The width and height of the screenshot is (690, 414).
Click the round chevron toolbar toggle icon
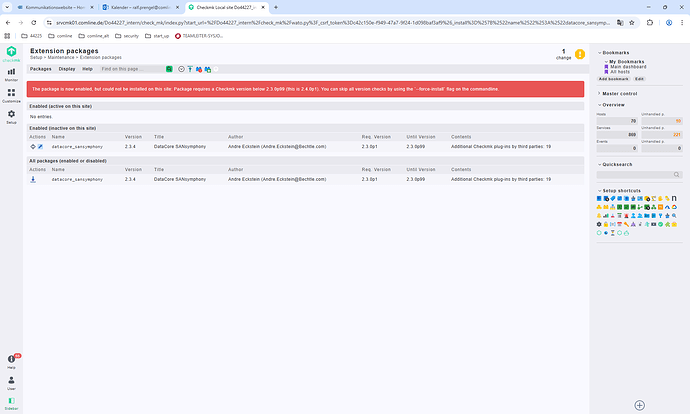[x=181, y=69]
